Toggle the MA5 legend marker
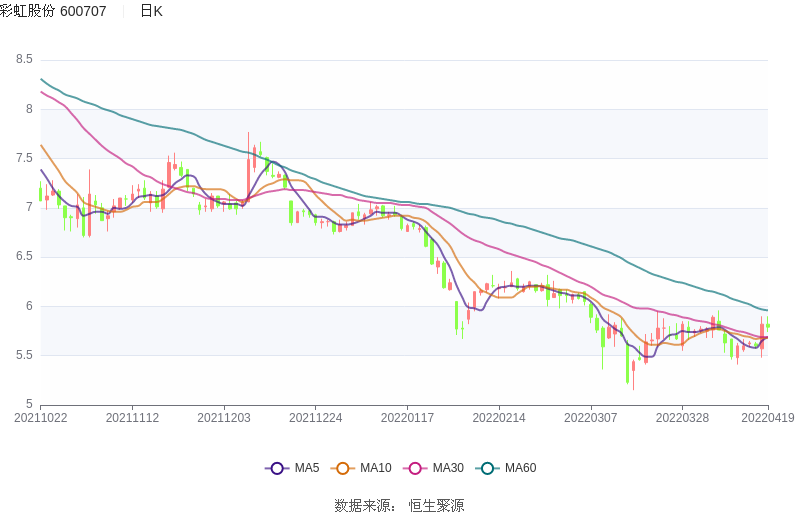 click(x=277, y=468)
